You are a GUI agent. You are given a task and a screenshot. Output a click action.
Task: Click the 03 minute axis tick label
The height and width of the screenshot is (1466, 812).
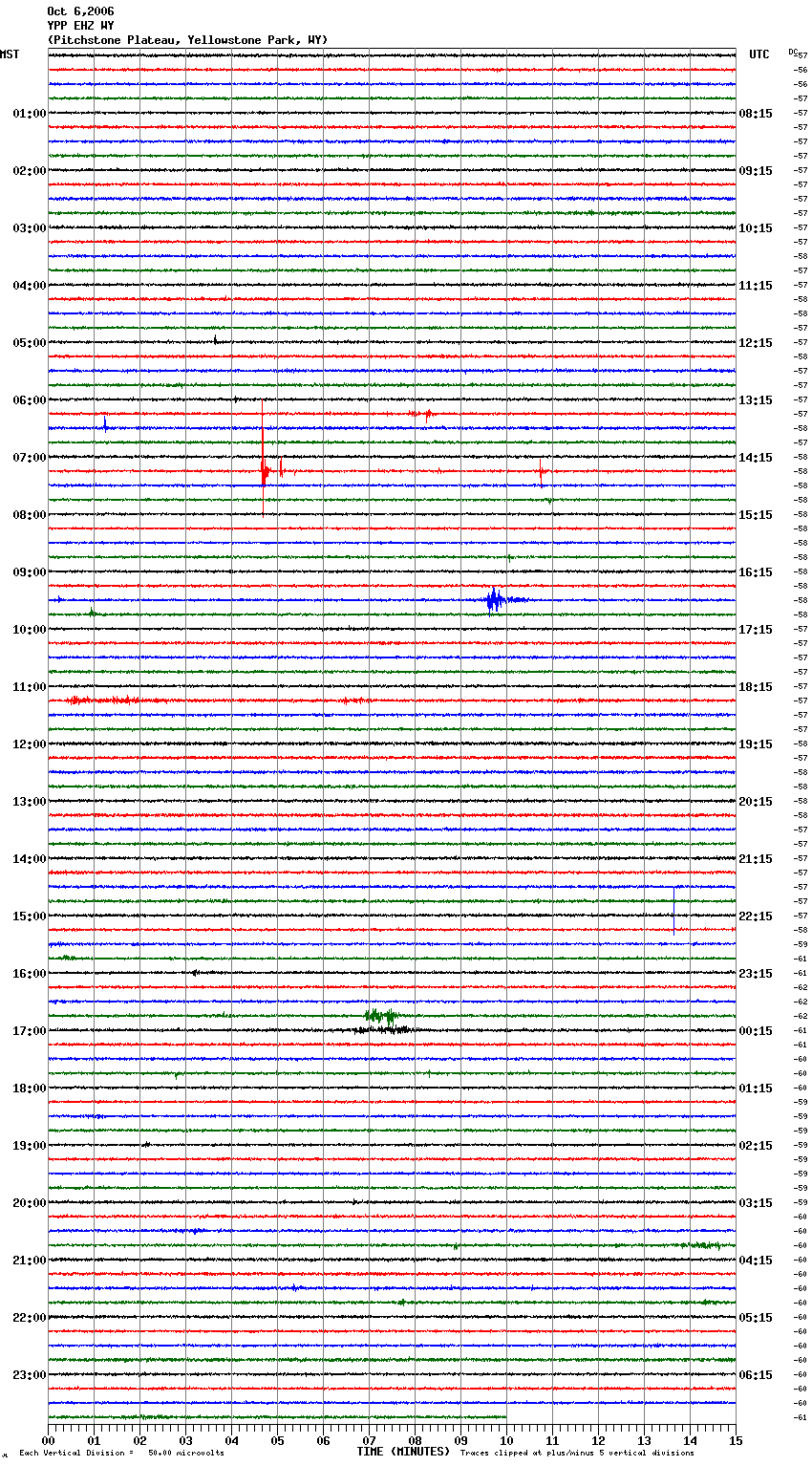(185, 1440)
